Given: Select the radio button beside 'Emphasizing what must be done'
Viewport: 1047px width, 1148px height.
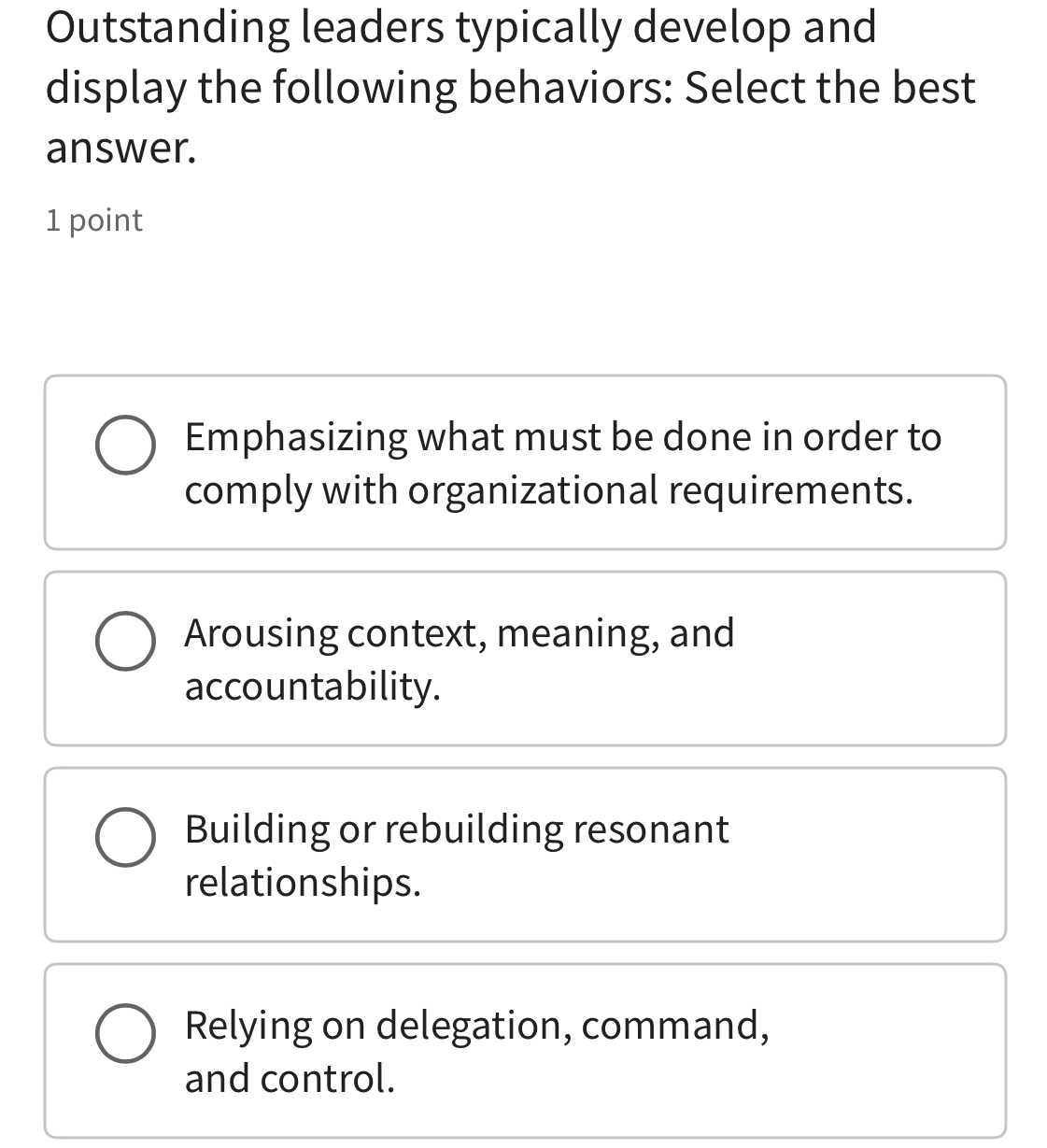Looking at the screenshot, I should click(x=125, y=446).
